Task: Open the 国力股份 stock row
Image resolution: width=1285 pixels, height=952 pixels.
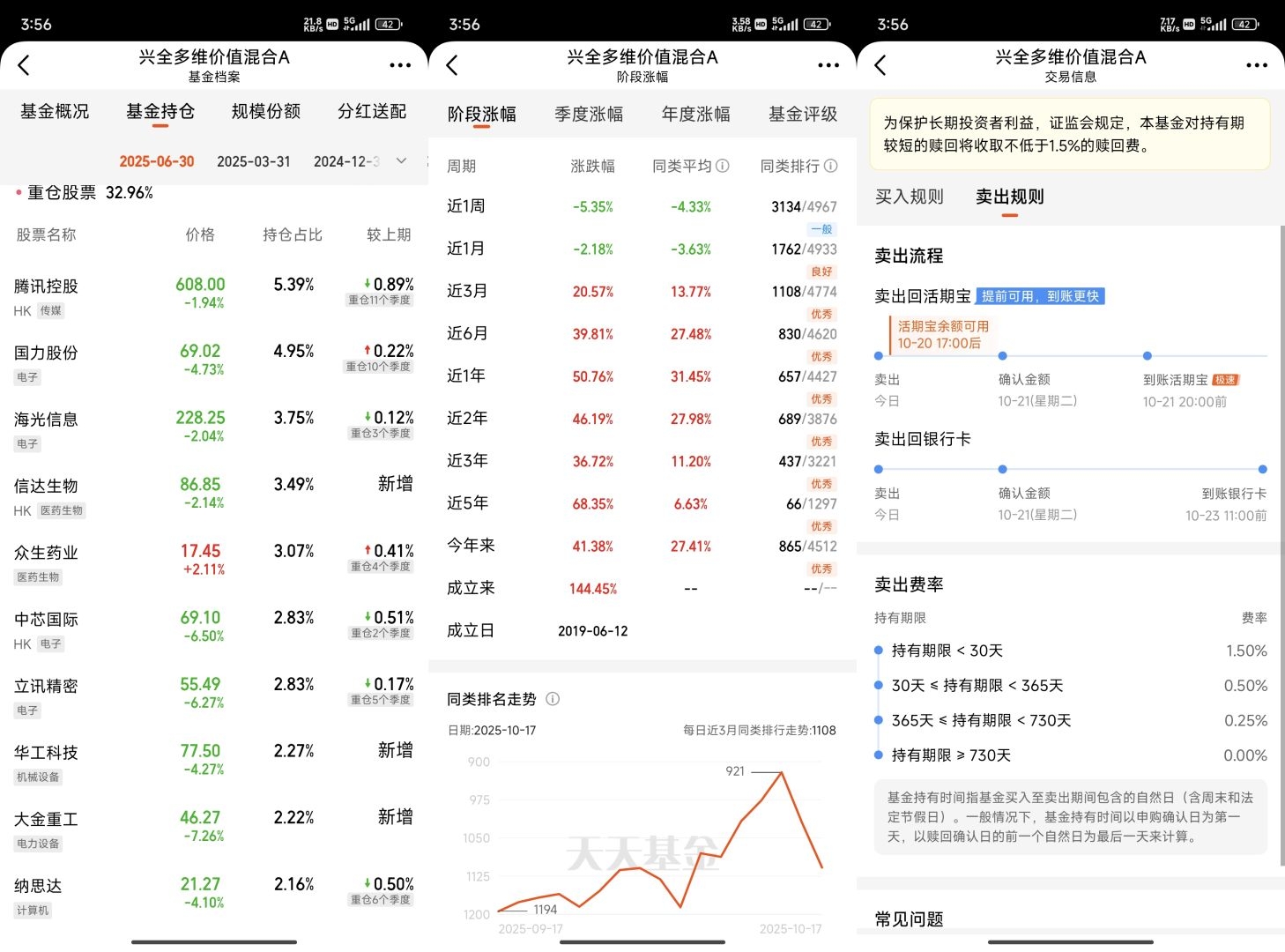Action: 214,363
